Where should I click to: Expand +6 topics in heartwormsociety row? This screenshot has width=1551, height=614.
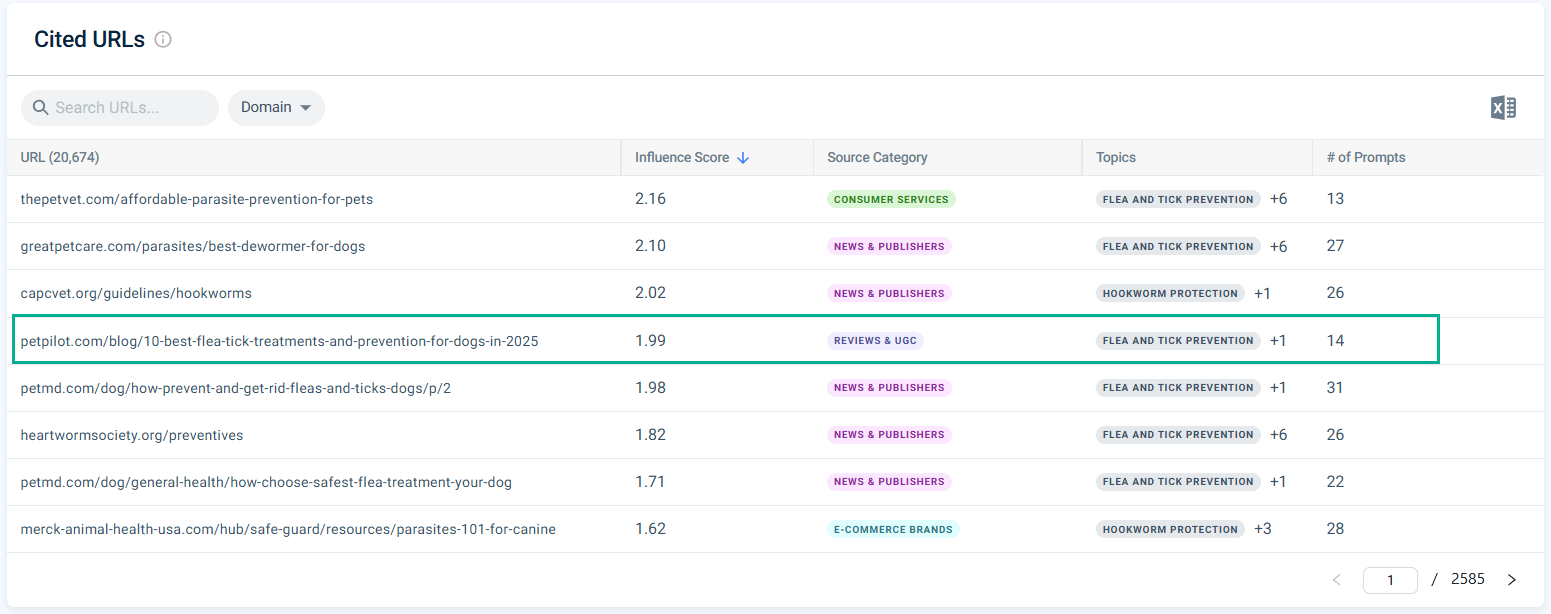pyautogui.click(x=1279, y=434)
